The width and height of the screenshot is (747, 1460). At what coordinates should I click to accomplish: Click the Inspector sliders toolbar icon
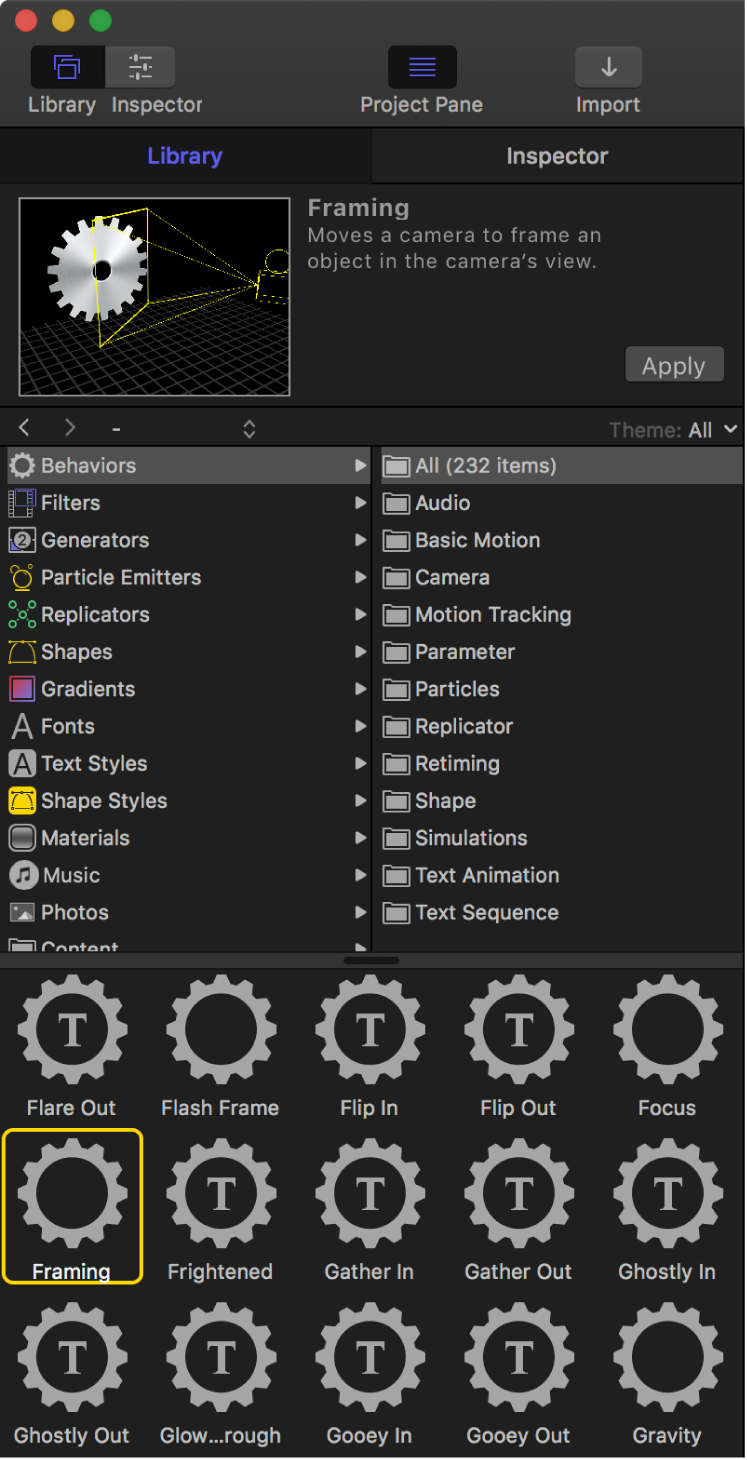coord(140,68)
